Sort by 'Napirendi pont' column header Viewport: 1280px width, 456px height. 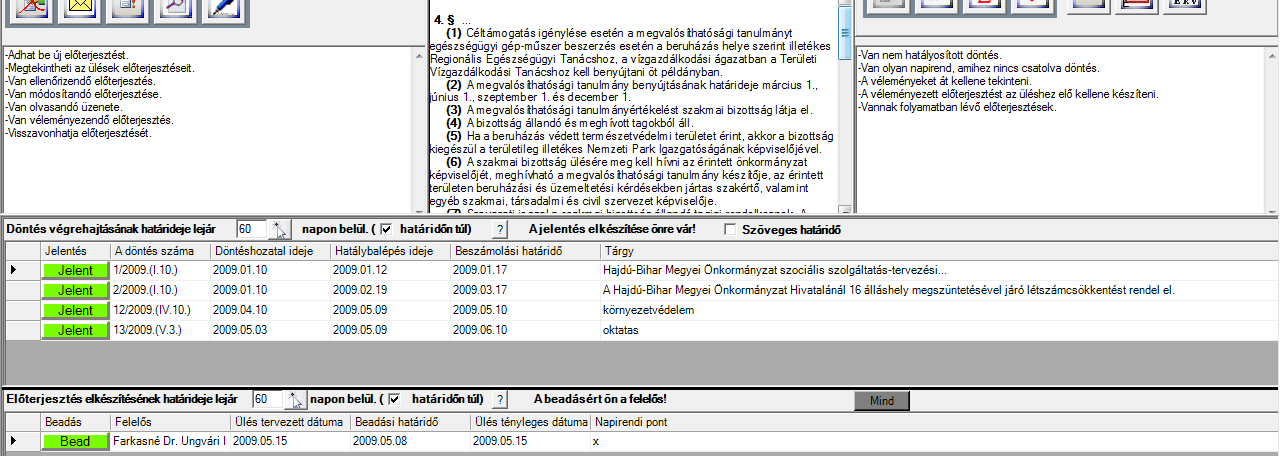pos(934,421)
